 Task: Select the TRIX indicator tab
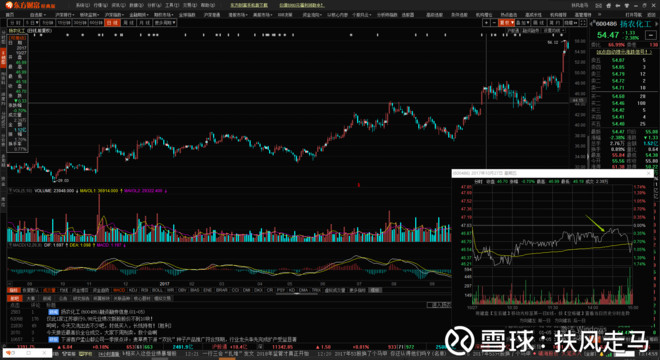pos(316,290)
